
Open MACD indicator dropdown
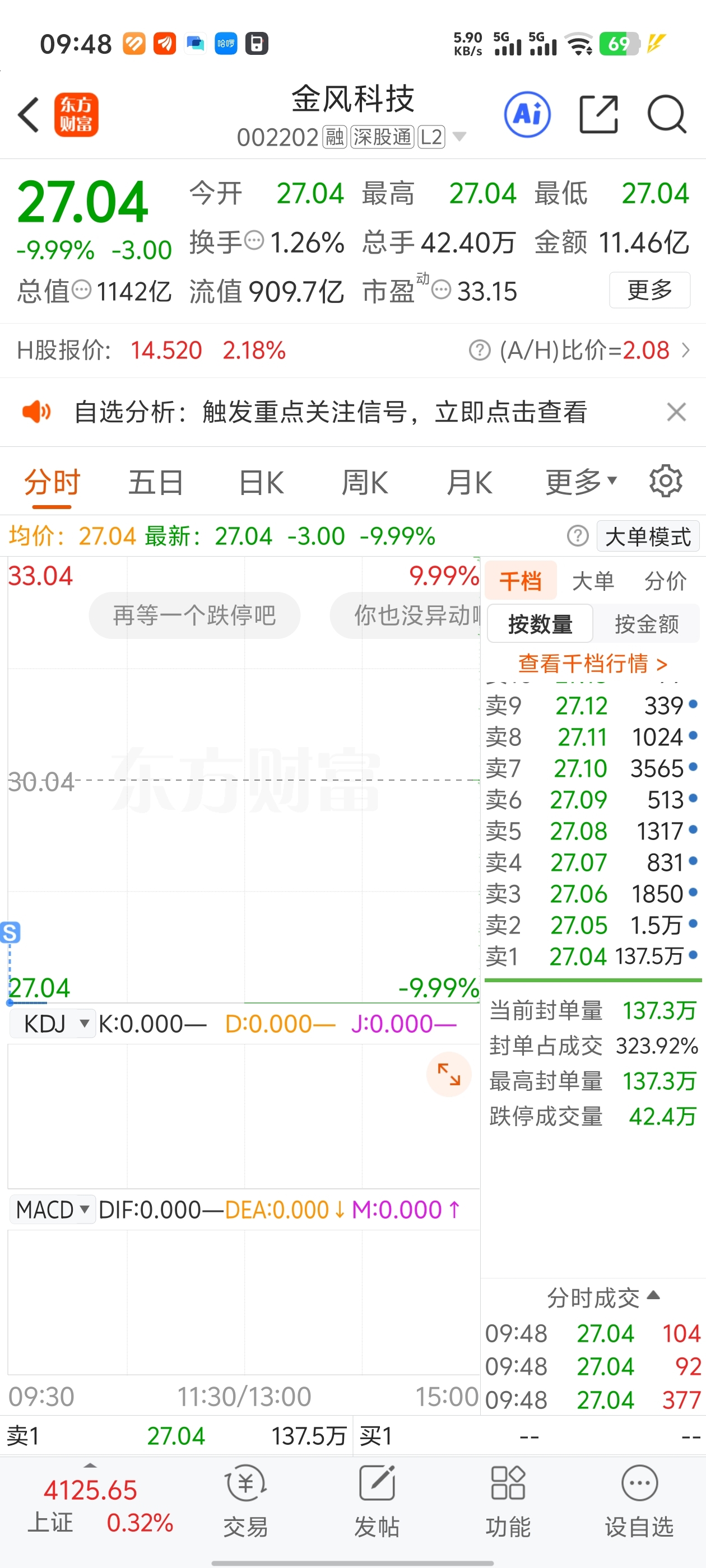52,1210
